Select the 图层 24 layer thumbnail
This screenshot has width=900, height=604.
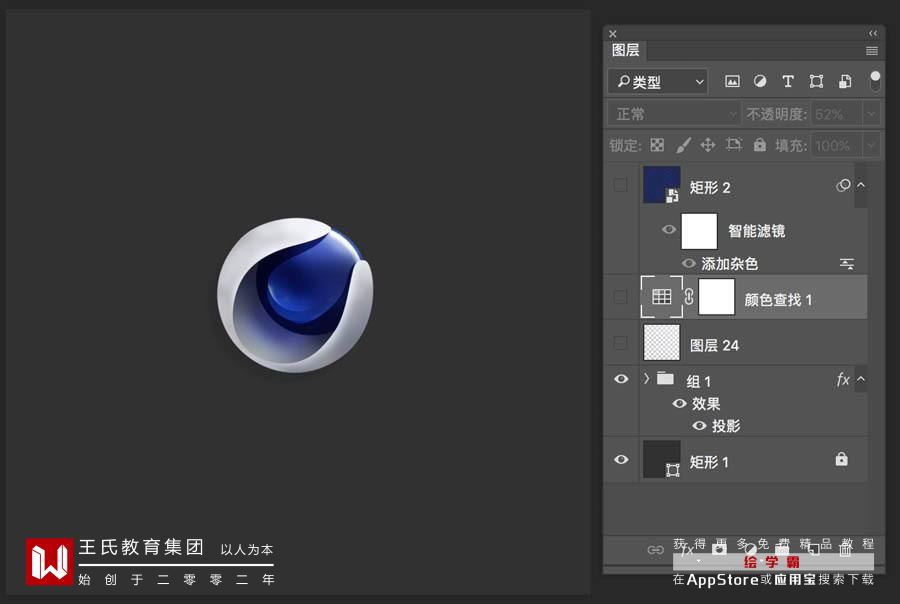tap(661, 342)
